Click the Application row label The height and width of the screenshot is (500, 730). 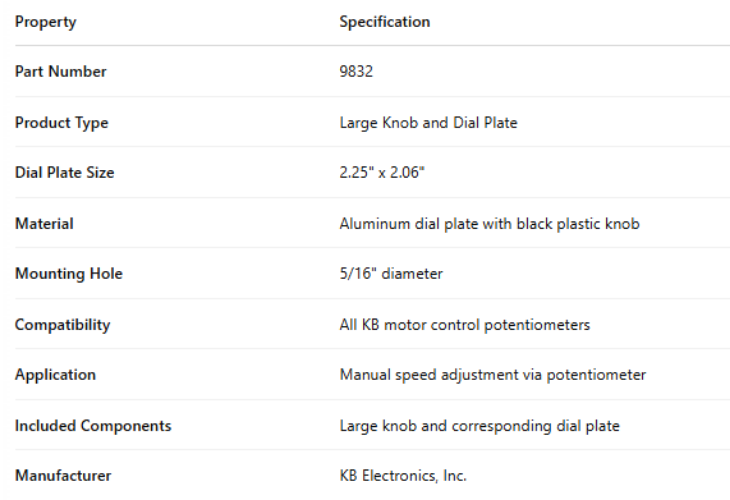click(55, 375)
